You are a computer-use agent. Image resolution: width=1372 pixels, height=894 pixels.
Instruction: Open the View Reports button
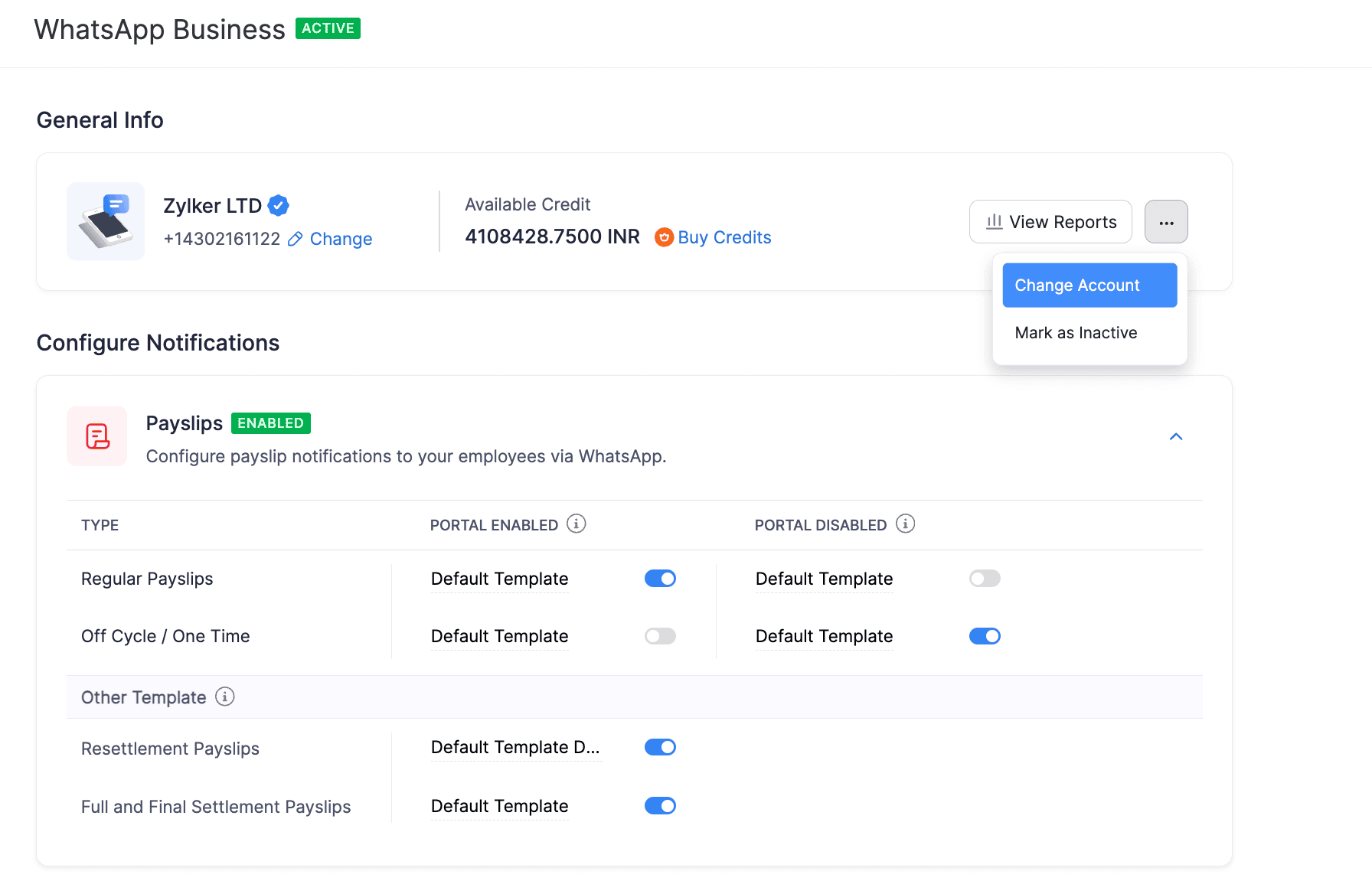(x=1050, y=222)
